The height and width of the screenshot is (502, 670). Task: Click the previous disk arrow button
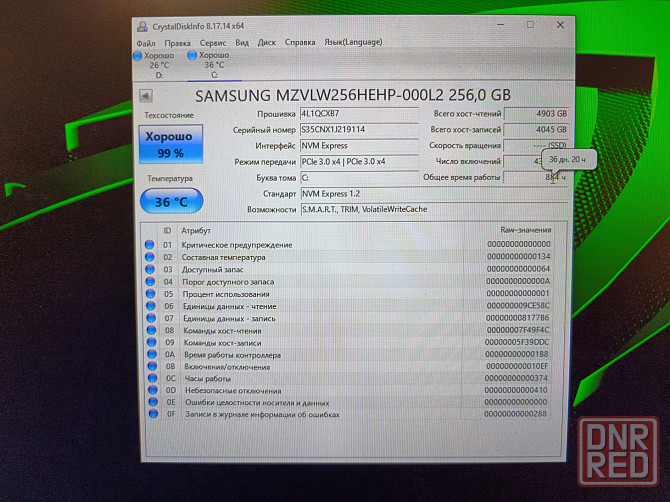tap(146, 96)
